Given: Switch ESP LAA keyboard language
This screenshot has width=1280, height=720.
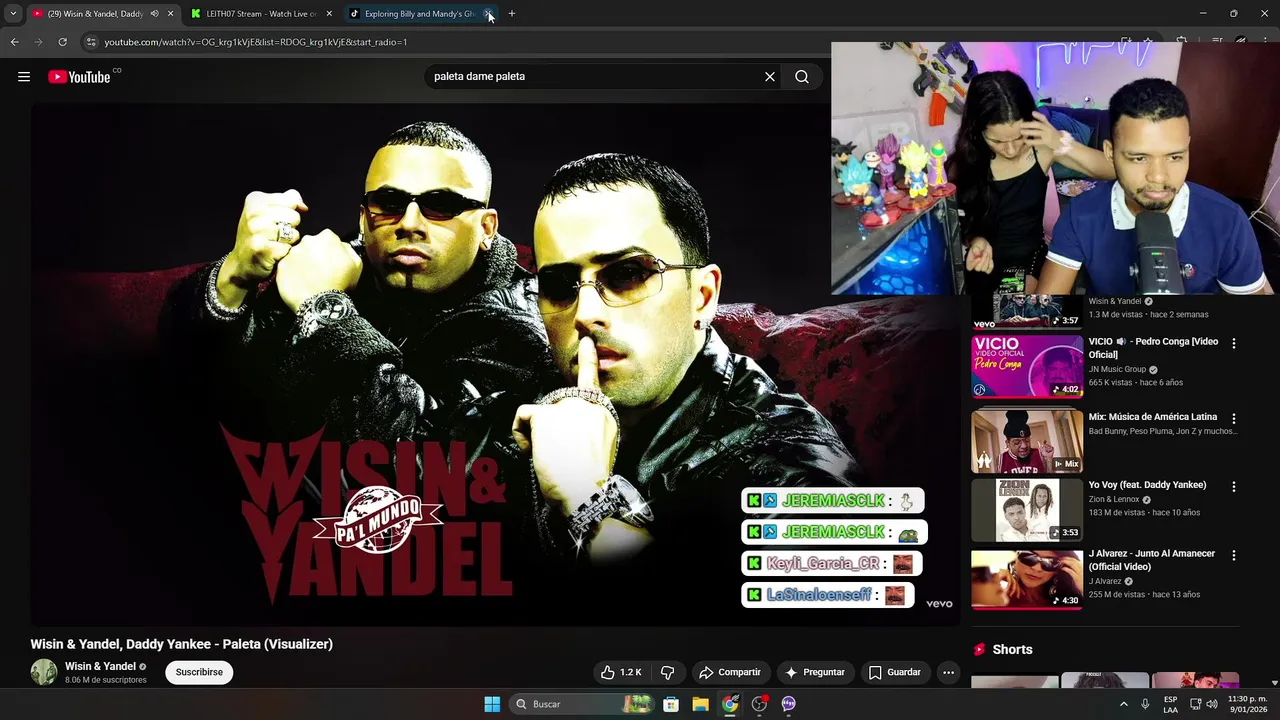Looking at the screenshot, I should (1170, 704).
